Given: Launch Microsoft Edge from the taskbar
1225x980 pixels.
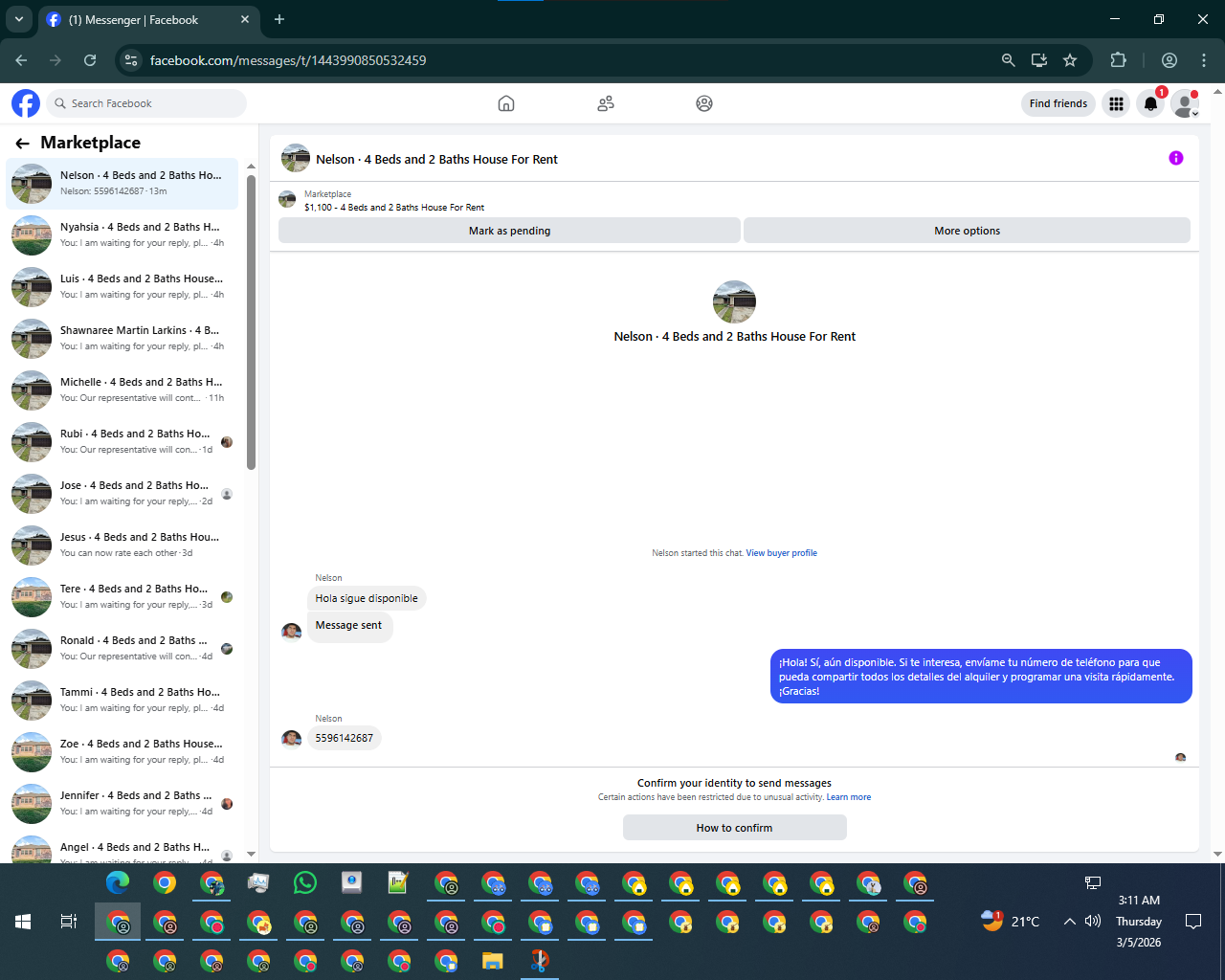Looking at the screenshot, I should pyautogui.click(x=118, y=882).
